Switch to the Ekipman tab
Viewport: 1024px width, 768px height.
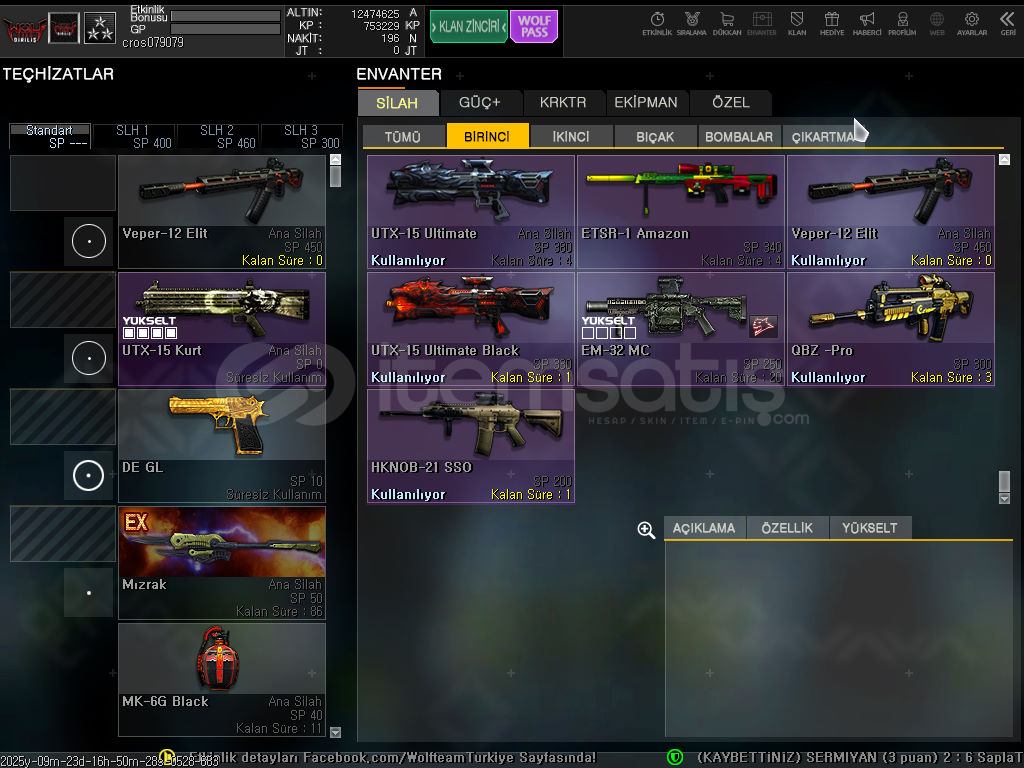click(x=646, y=103)
